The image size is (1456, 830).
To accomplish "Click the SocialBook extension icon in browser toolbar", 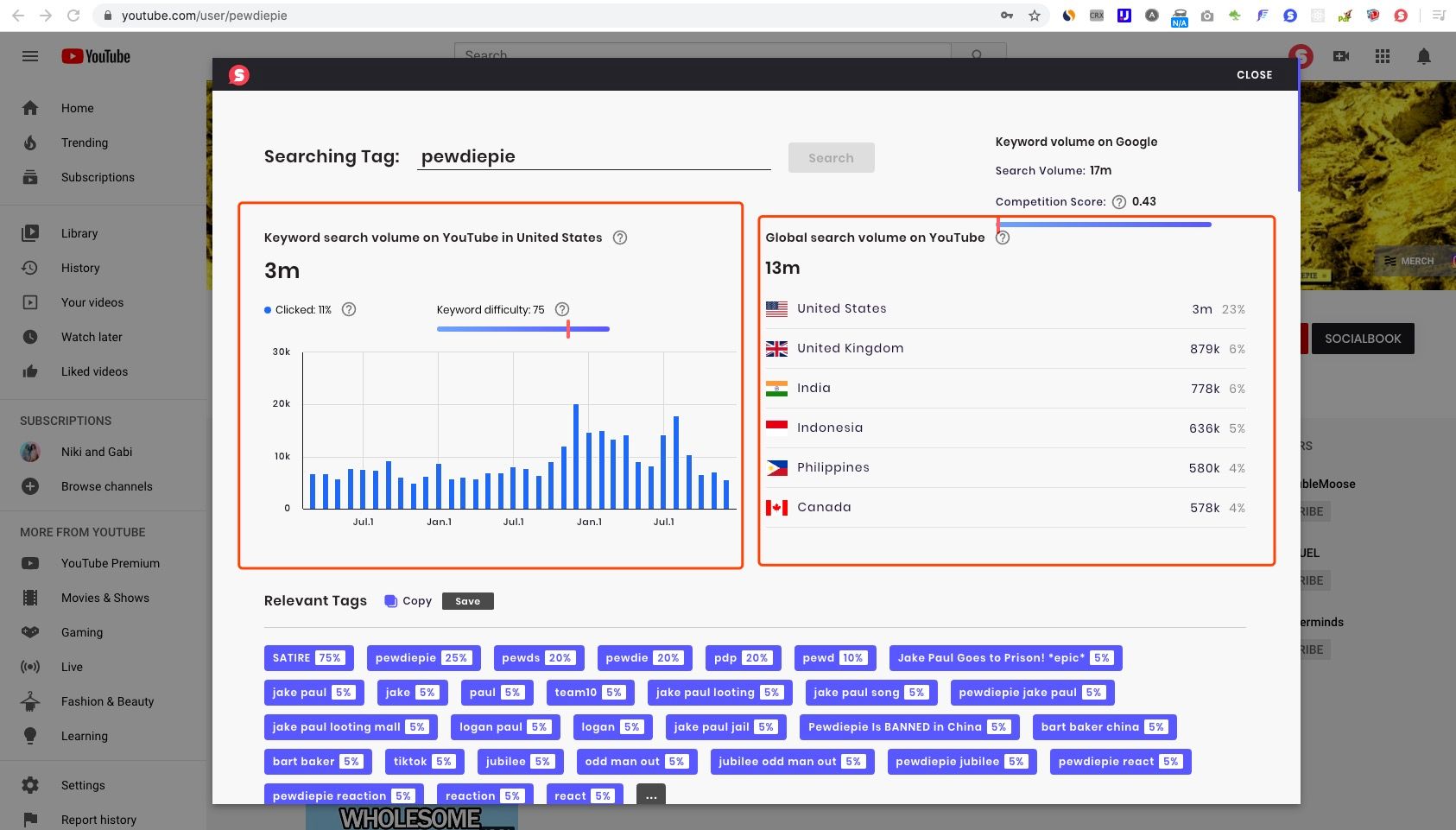I will (x=1401, y=16).
